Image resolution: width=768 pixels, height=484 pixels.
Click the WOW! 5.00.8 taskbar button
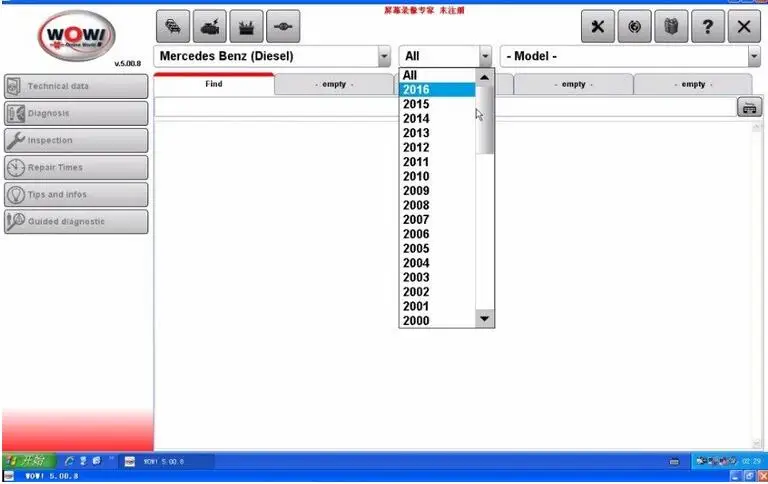(167, 461)
